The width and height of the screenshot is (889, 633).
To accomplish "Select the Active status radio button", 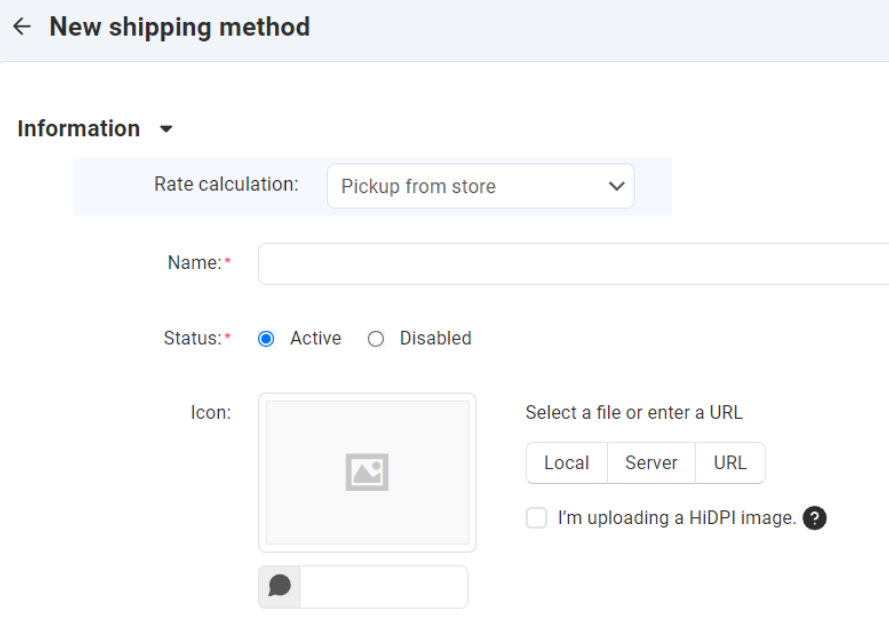I will click(x=266, y=339).
